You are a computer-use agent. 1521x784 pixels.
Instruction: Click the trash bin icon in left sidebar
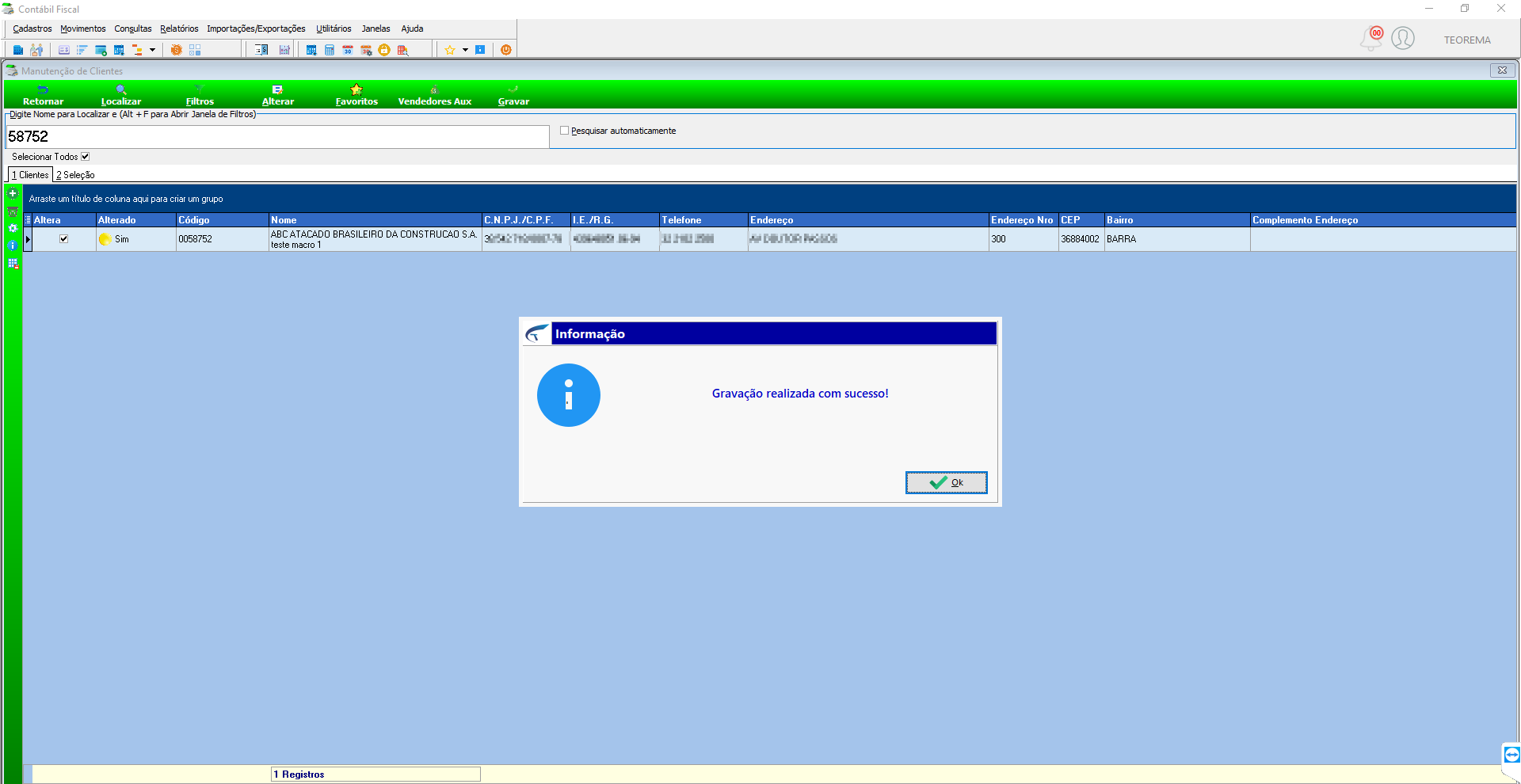click(13, 211)
